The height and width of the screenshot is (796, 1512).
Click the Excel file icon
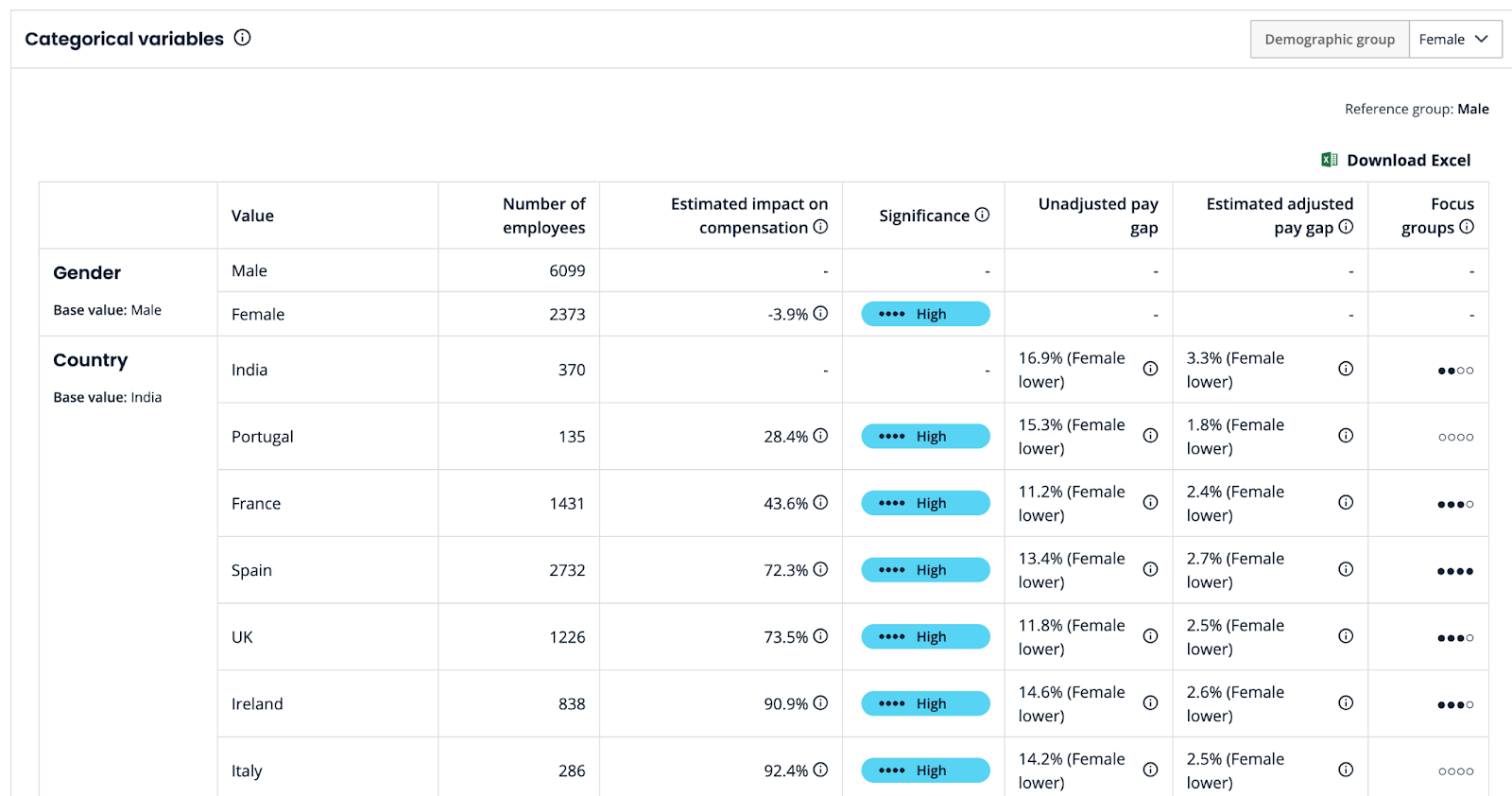[x=1329, y=160]
